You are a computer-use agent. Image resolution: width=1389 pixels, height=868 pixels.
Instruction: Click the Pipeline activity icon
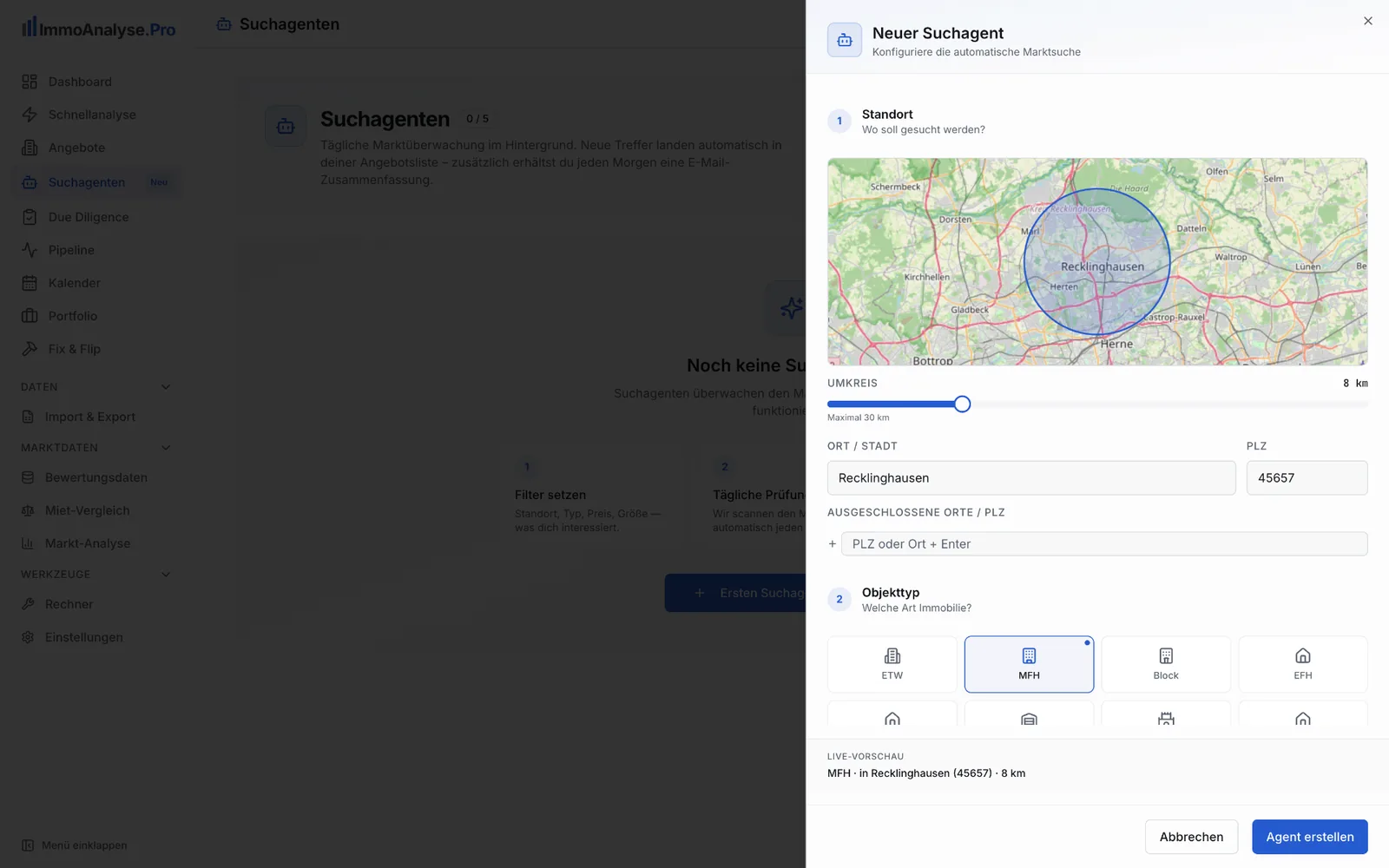click(30, 250)
